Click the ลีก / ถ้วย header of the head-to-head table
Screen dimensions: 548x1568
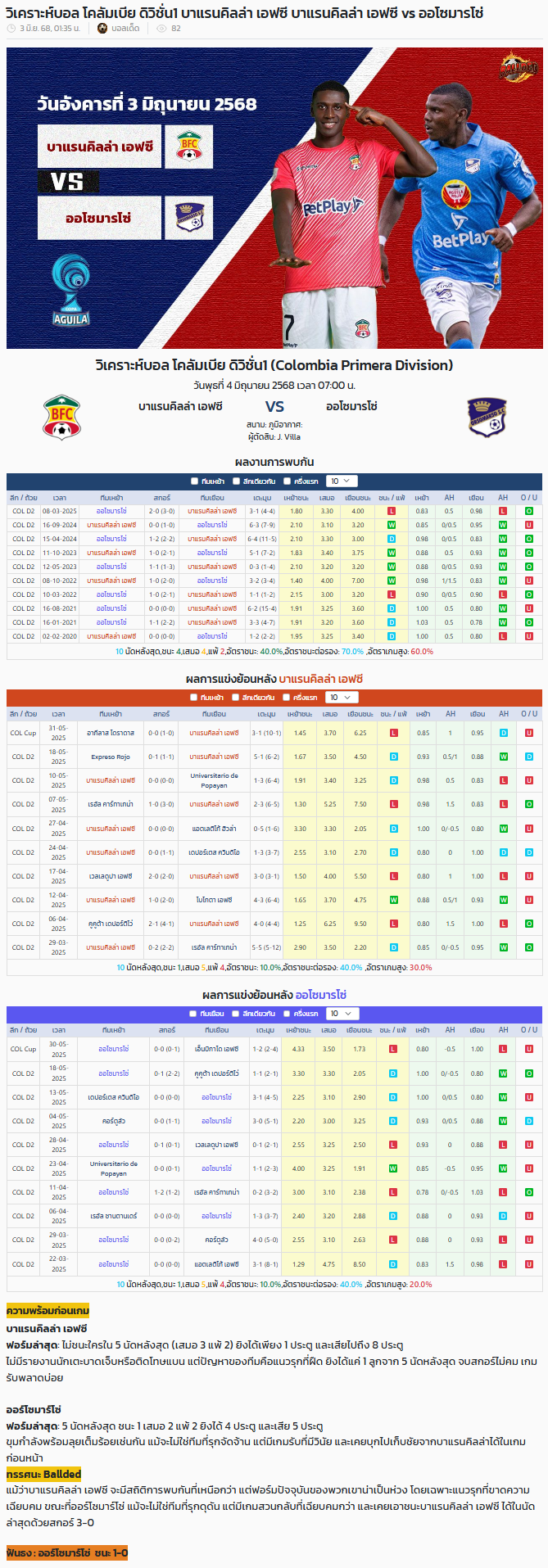coord(23,498)
